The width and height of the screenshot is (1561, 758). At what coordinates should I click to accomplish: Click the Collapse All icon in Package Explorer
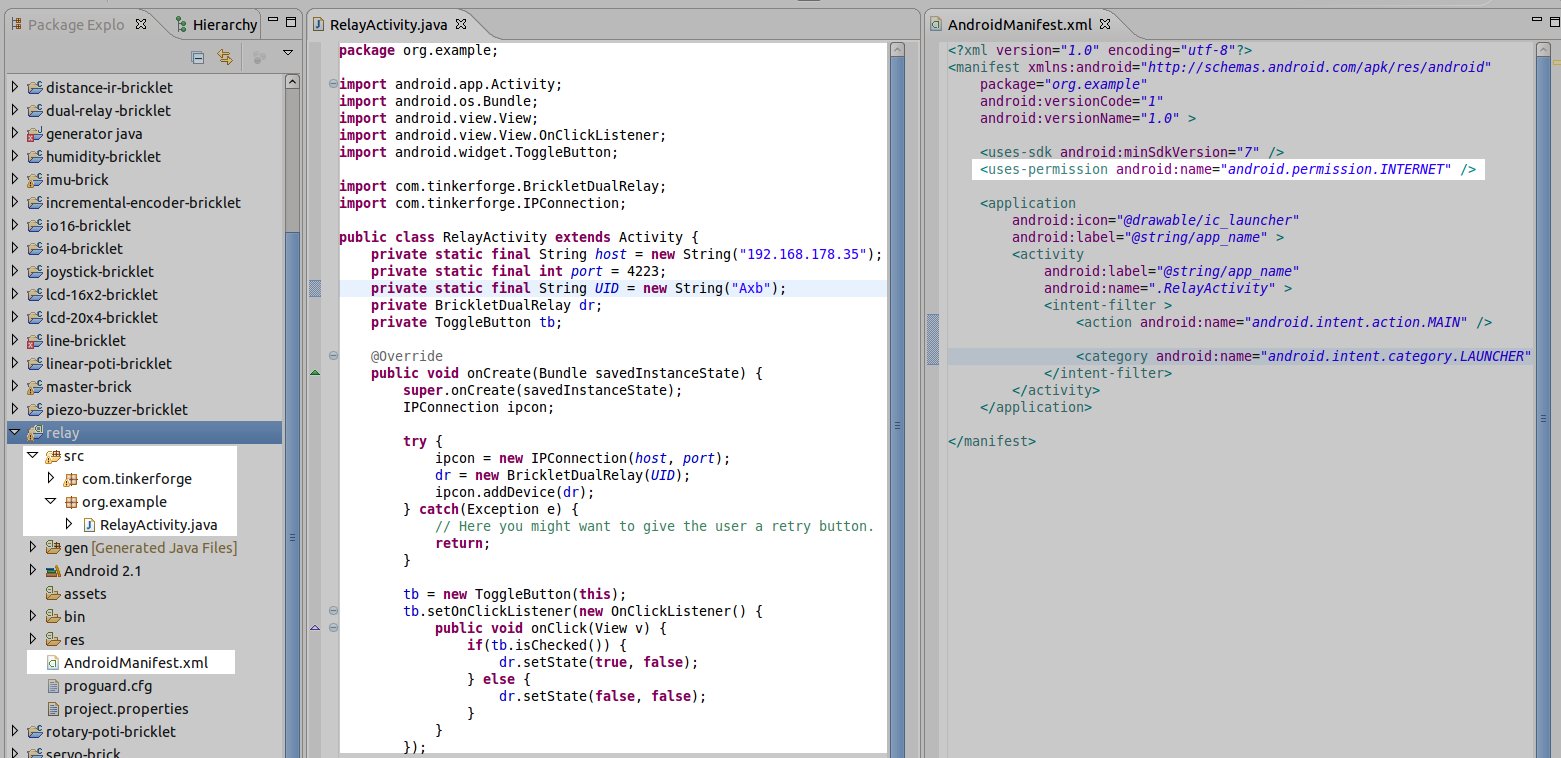pos(198,57)
